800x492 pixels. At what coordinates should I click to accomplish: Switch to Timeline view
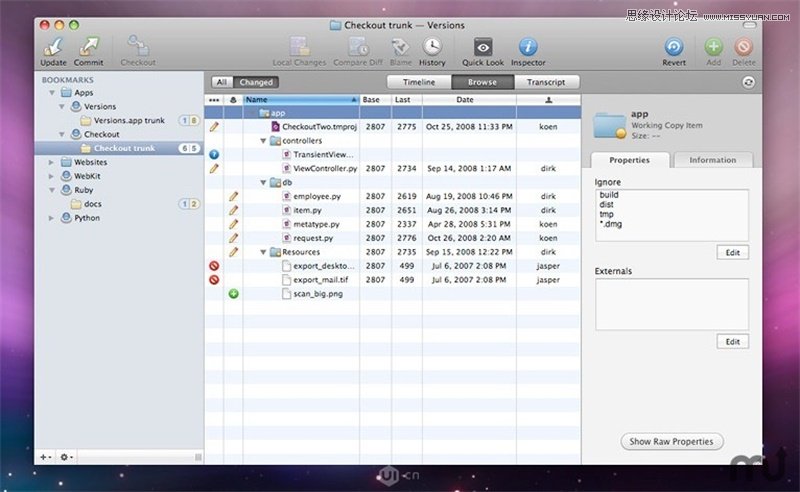[419, 82]
